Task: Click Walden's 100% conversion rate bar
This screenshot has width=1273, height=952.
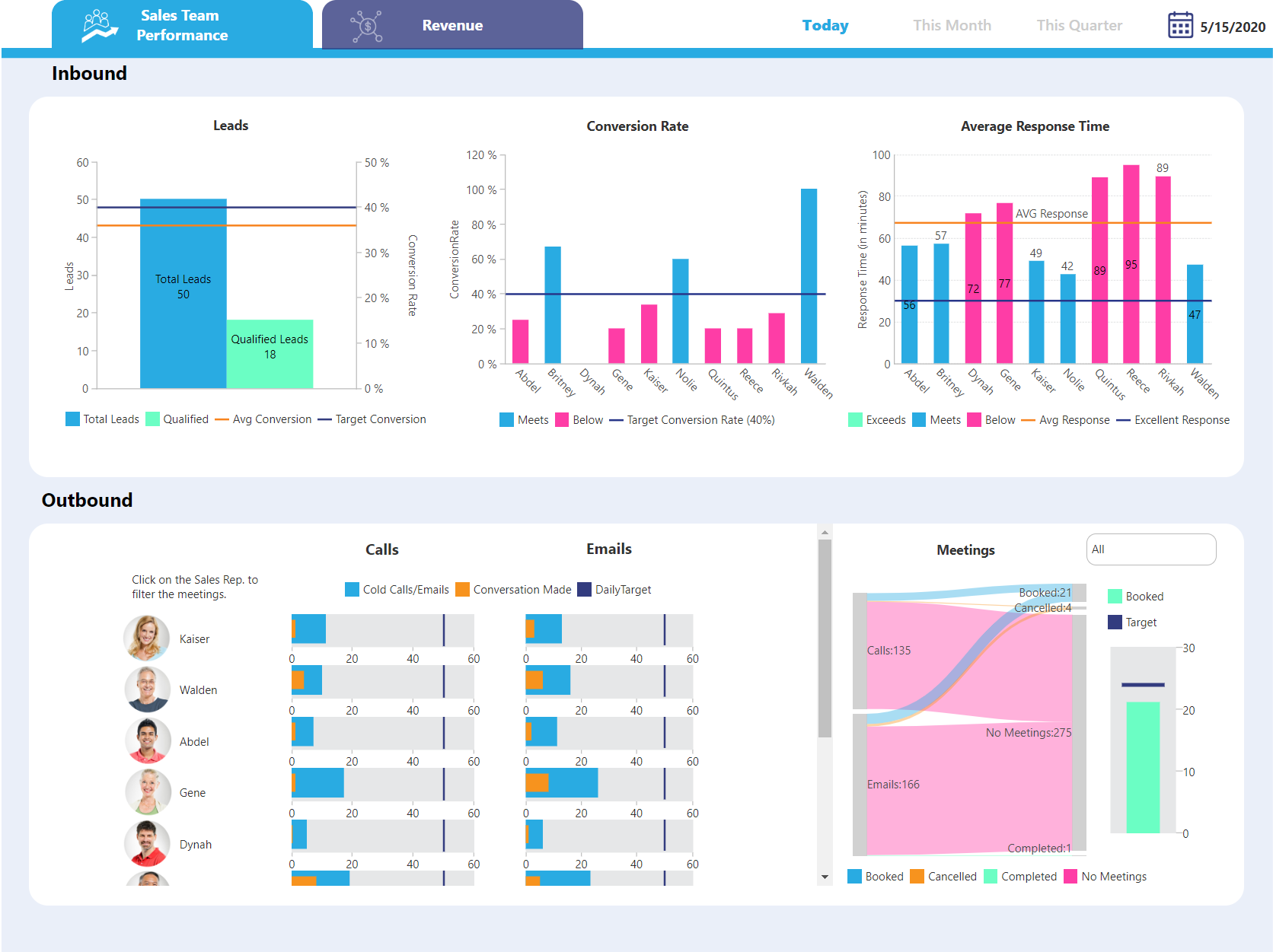Action: point(809,275)
